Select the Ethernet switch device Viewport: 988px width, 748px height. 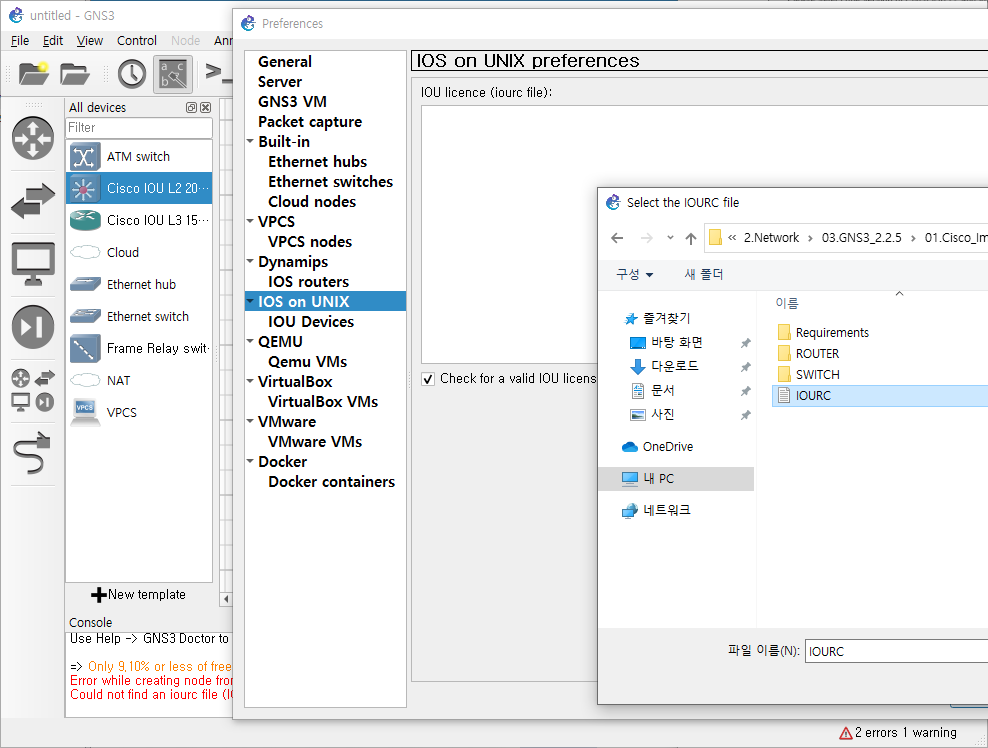139,316
